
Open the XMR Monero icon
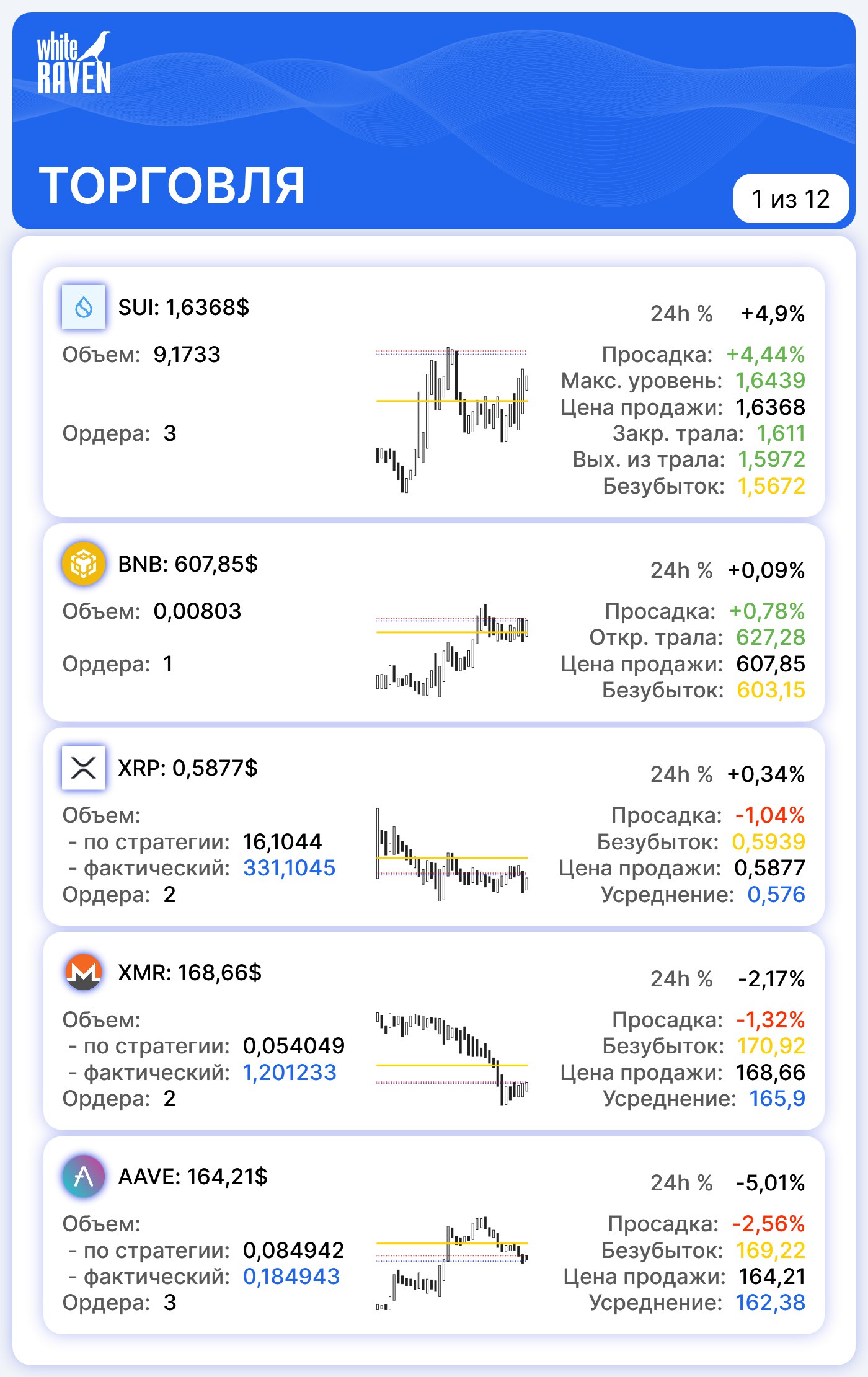pos(84,972)
